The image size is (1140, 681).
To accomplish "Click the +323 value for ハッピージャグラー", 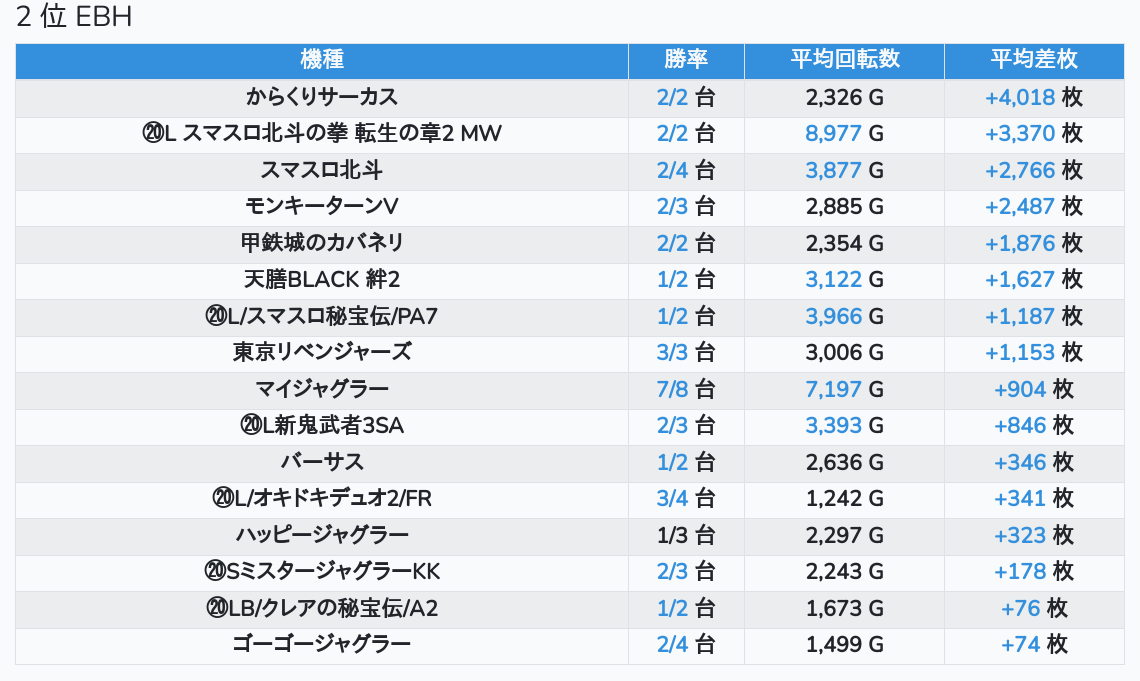I will click(x=1020, y=535).
